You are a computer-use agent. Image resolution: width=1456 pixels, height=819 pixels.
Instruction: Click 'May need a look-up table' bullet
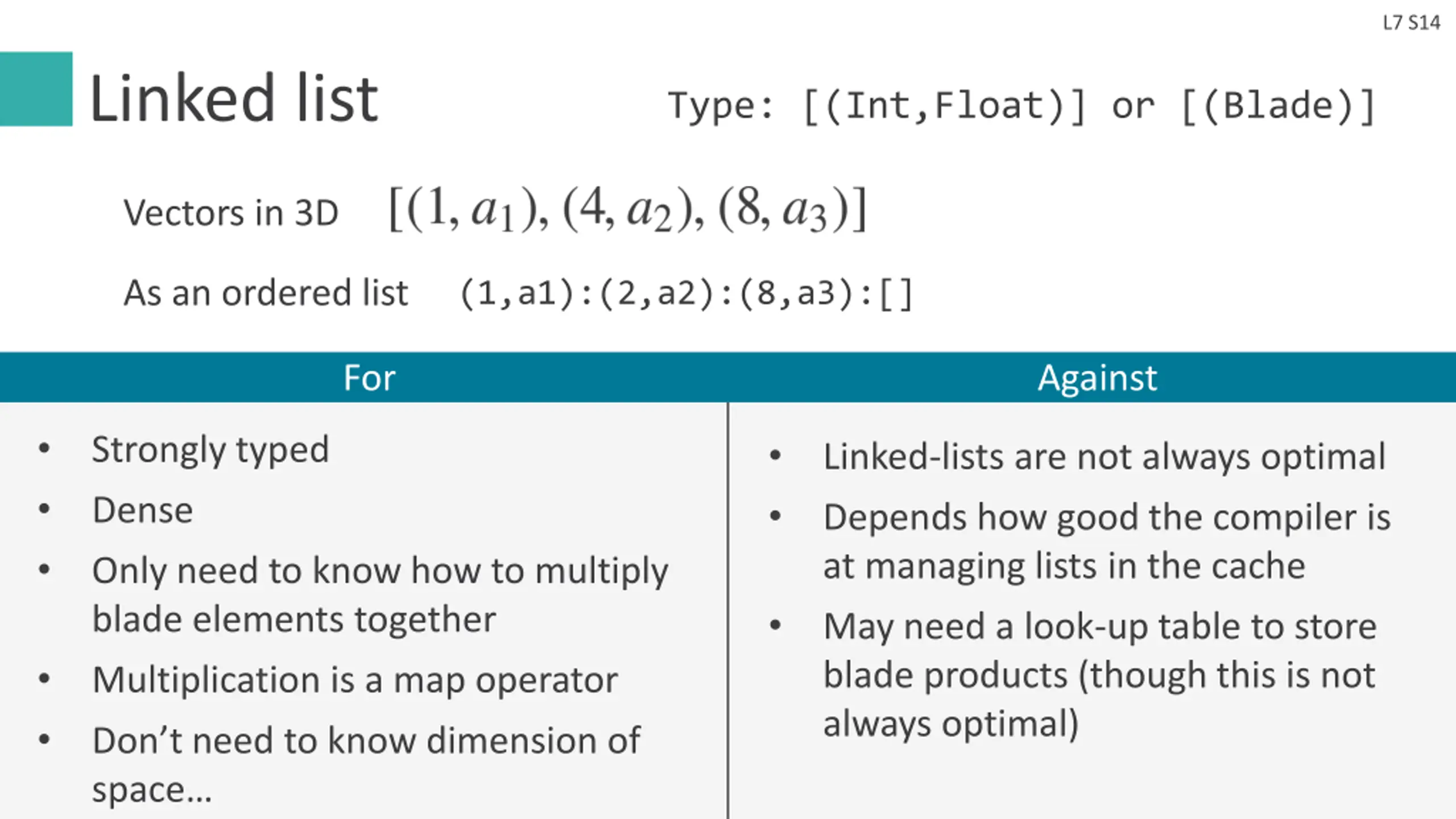point(1100,627)
